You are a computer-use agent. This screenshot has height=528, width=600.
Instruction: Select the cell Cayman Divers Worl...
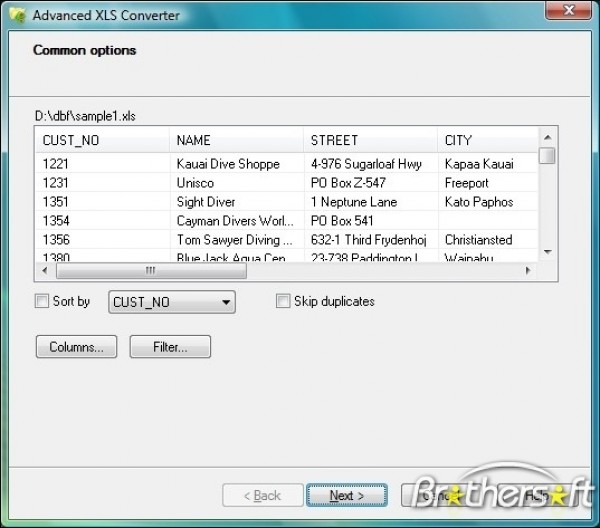point(236,221)
